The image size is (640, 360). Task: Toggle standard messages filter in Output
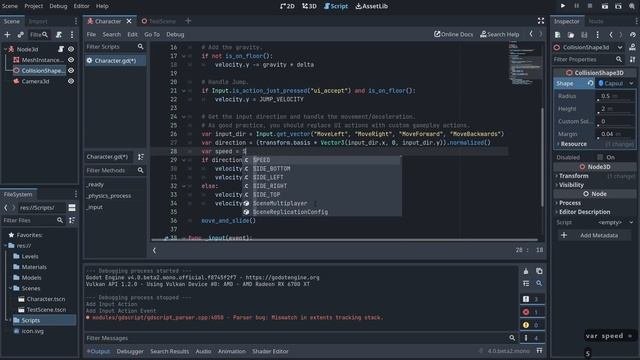pos(532,299)
